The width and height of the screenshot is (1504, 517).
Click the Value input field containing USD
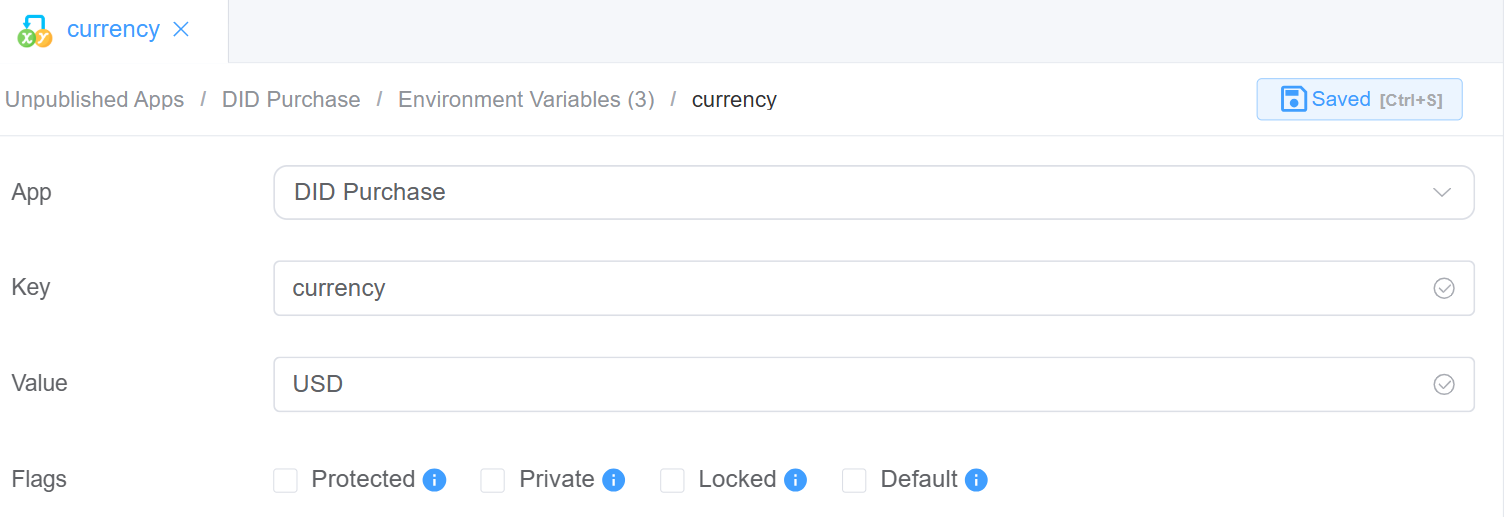850,384
